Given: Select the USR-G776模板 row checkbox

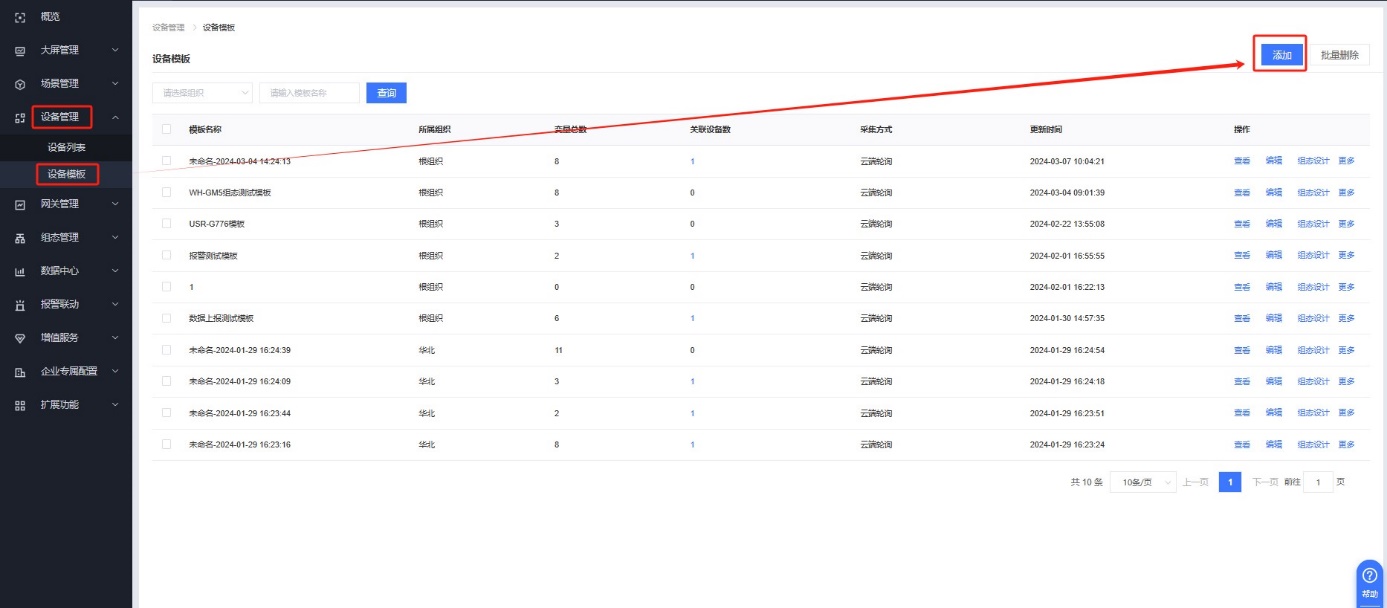Looking at the screenshot, I should 166,224.
